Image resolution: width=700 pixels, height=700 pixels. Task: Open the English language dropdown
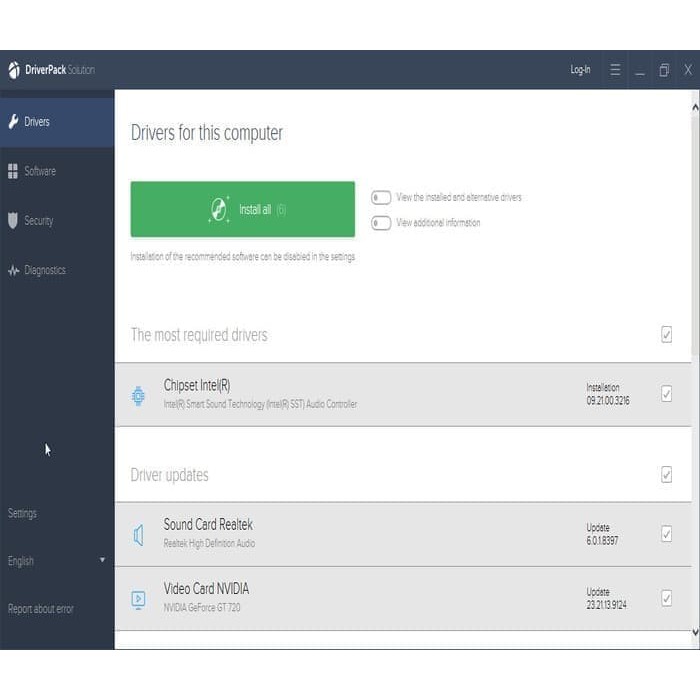coord(57,561)
